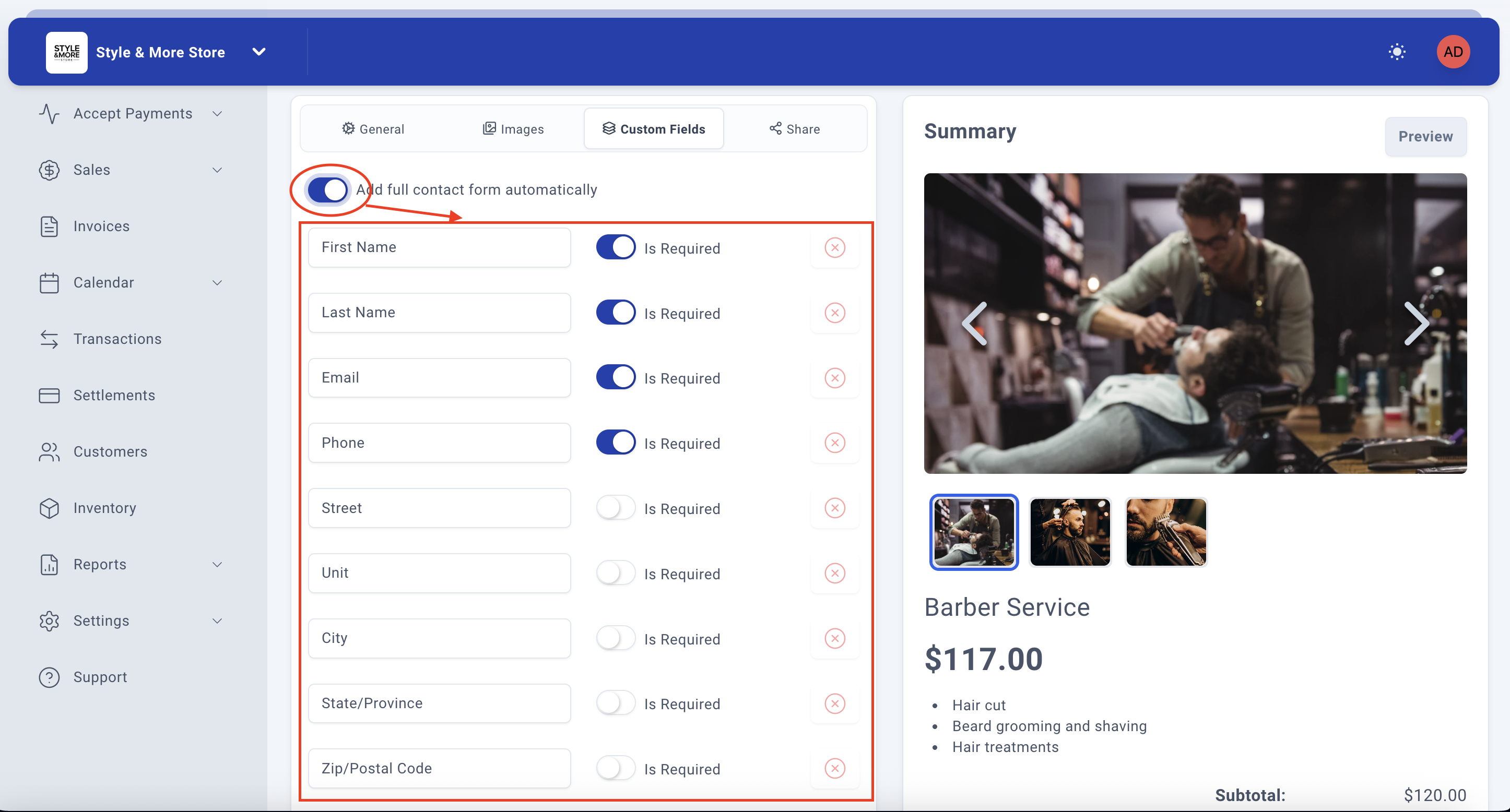Screen dimensions: 1510x812
Task: Open Invoices from the sidebar
Action: click(101, 226)
